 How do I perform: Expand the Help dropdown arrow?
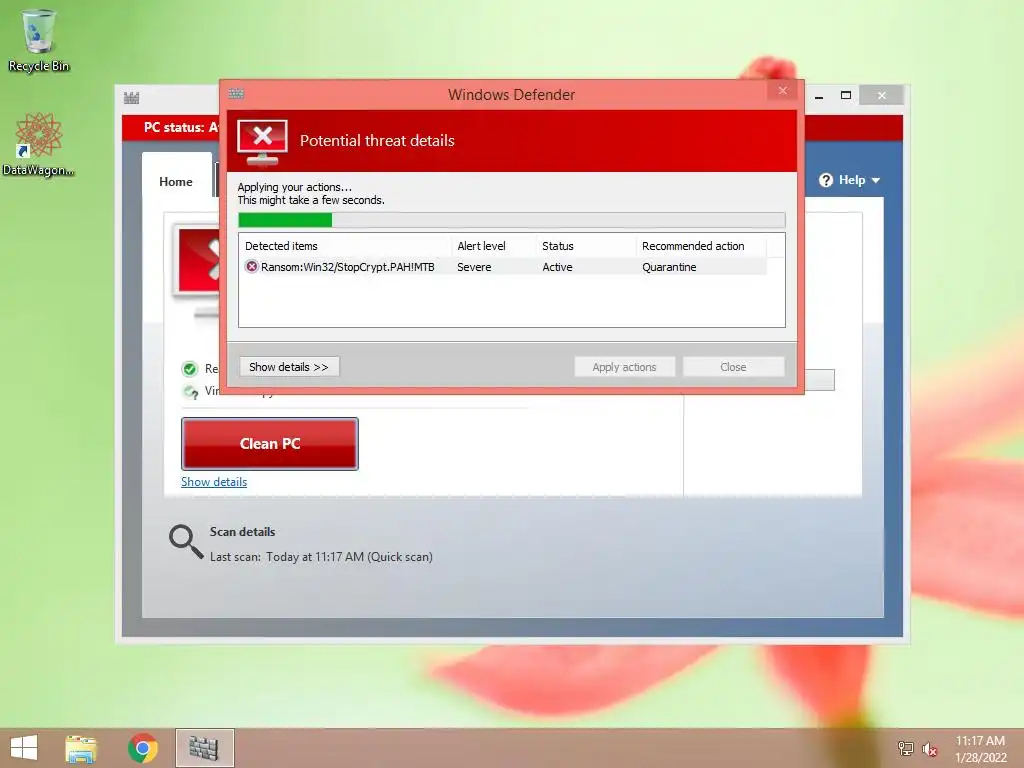click(876, 180)
